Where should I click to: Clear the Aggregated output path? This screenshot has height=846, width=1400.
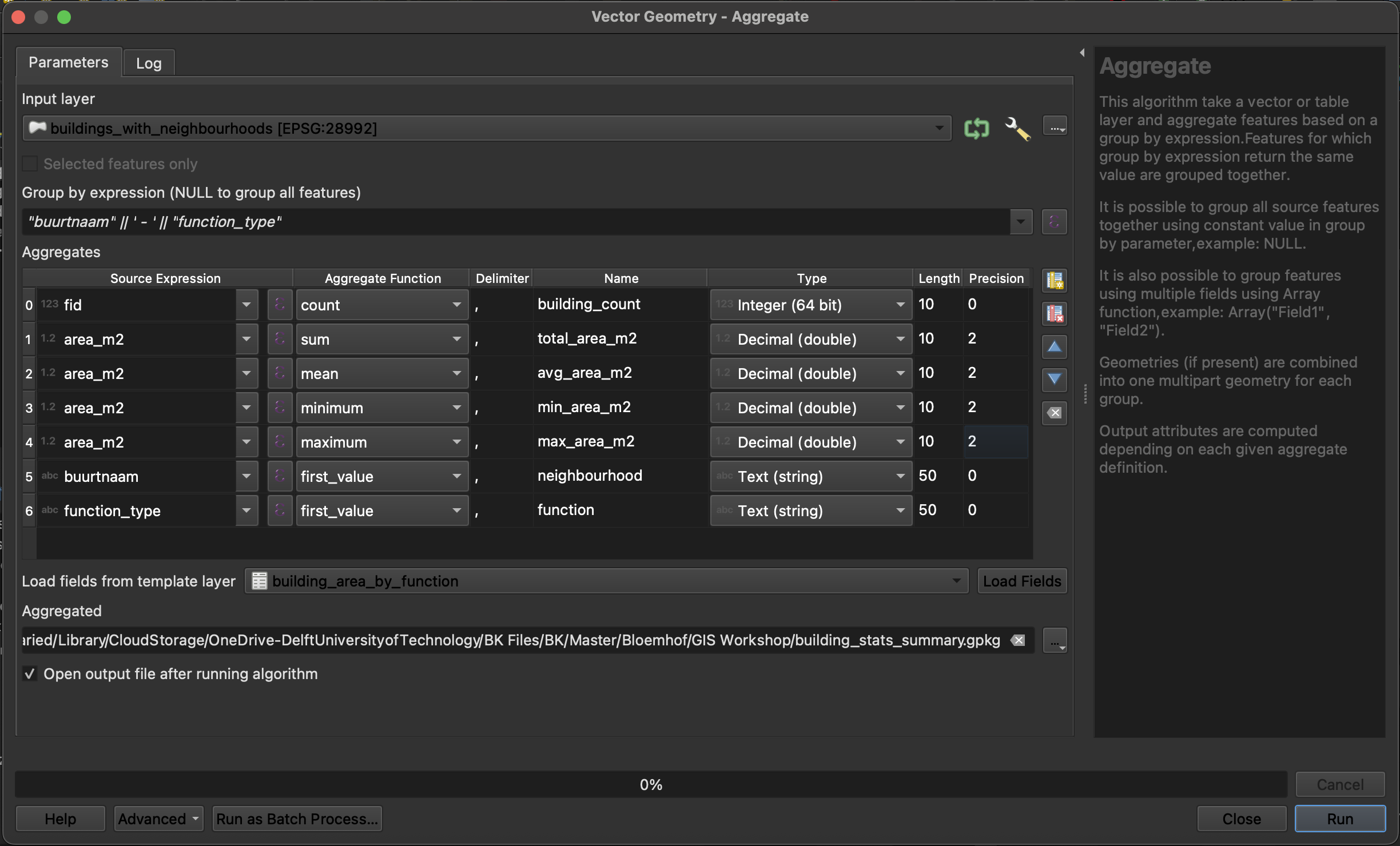click(x=1018, y=640)
